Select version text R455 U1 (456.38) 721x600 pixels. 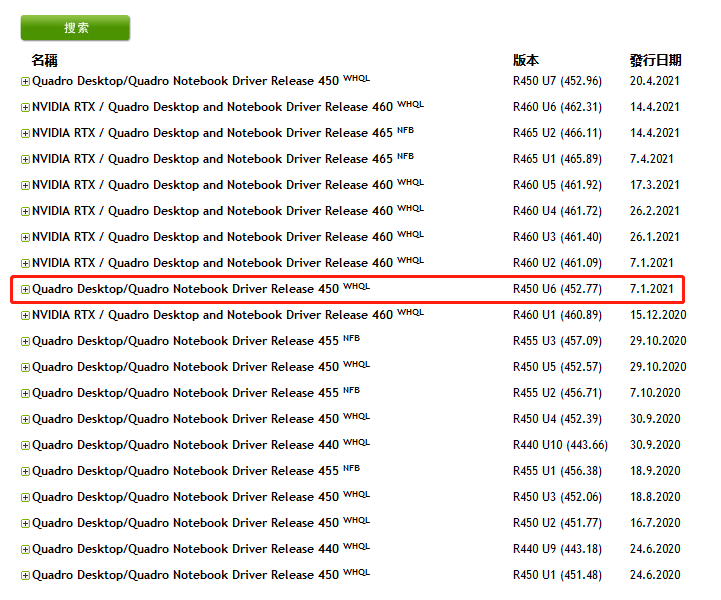pos(557,471)
